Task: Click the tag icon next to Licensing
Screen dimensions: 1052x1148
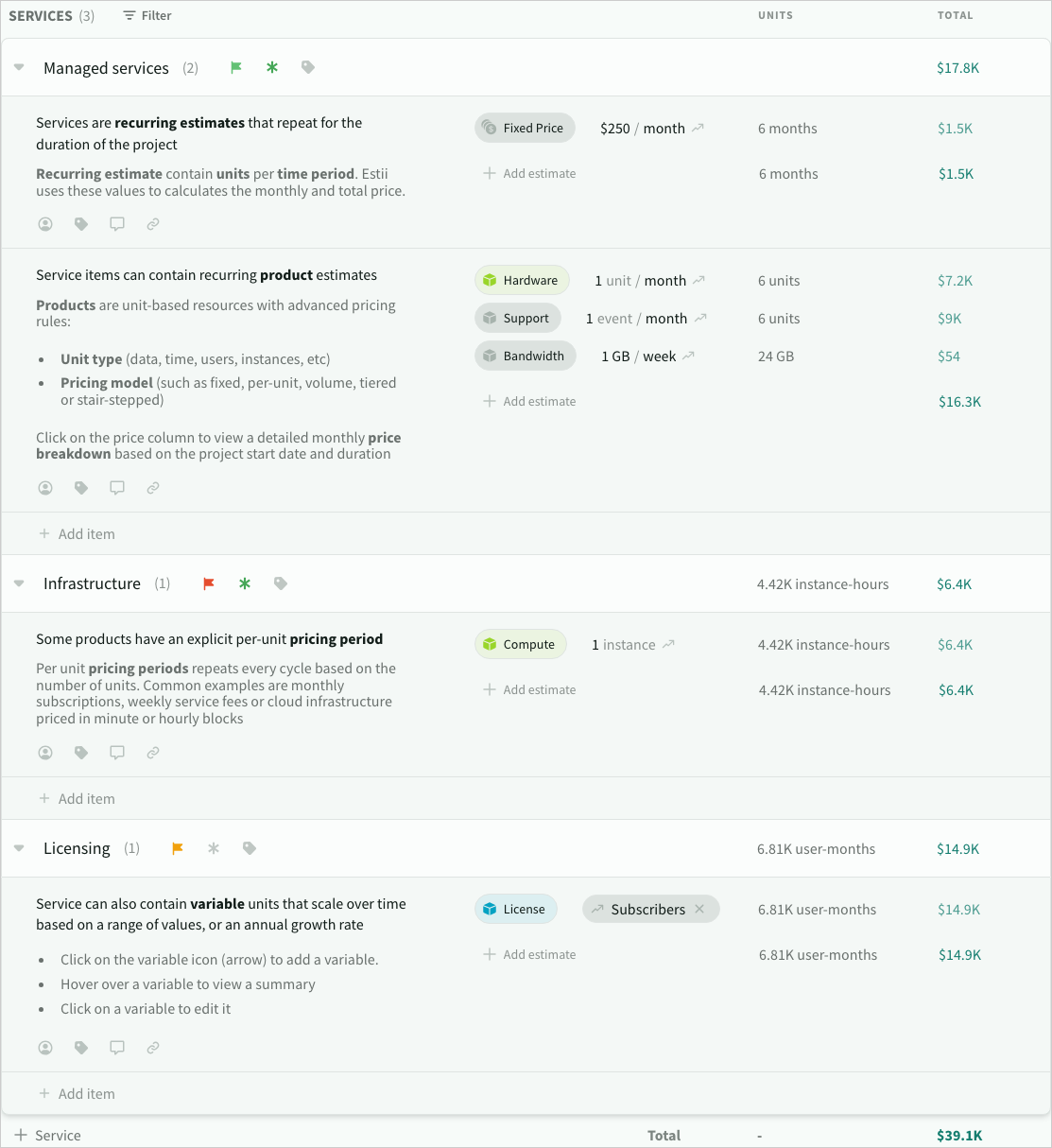Action: click(250, 848)
